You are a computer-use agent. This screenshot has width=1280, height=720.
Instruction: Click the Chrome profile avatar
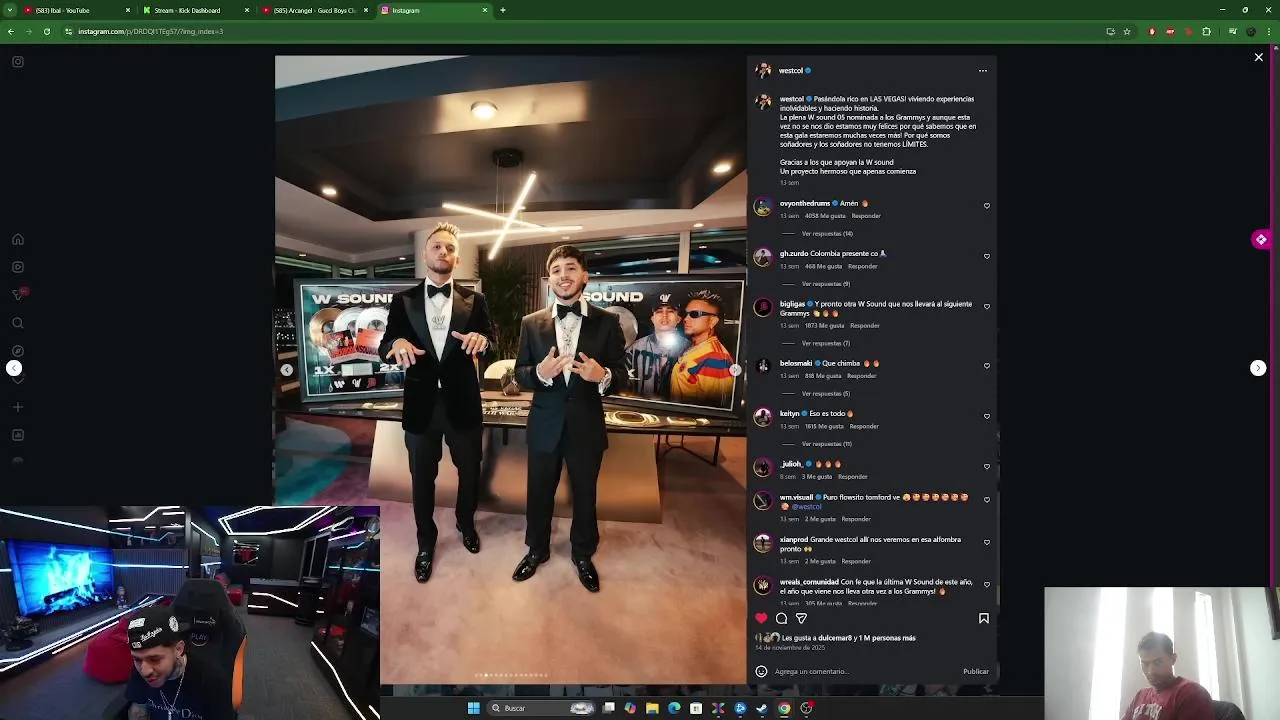click(x=1251, y=31)
